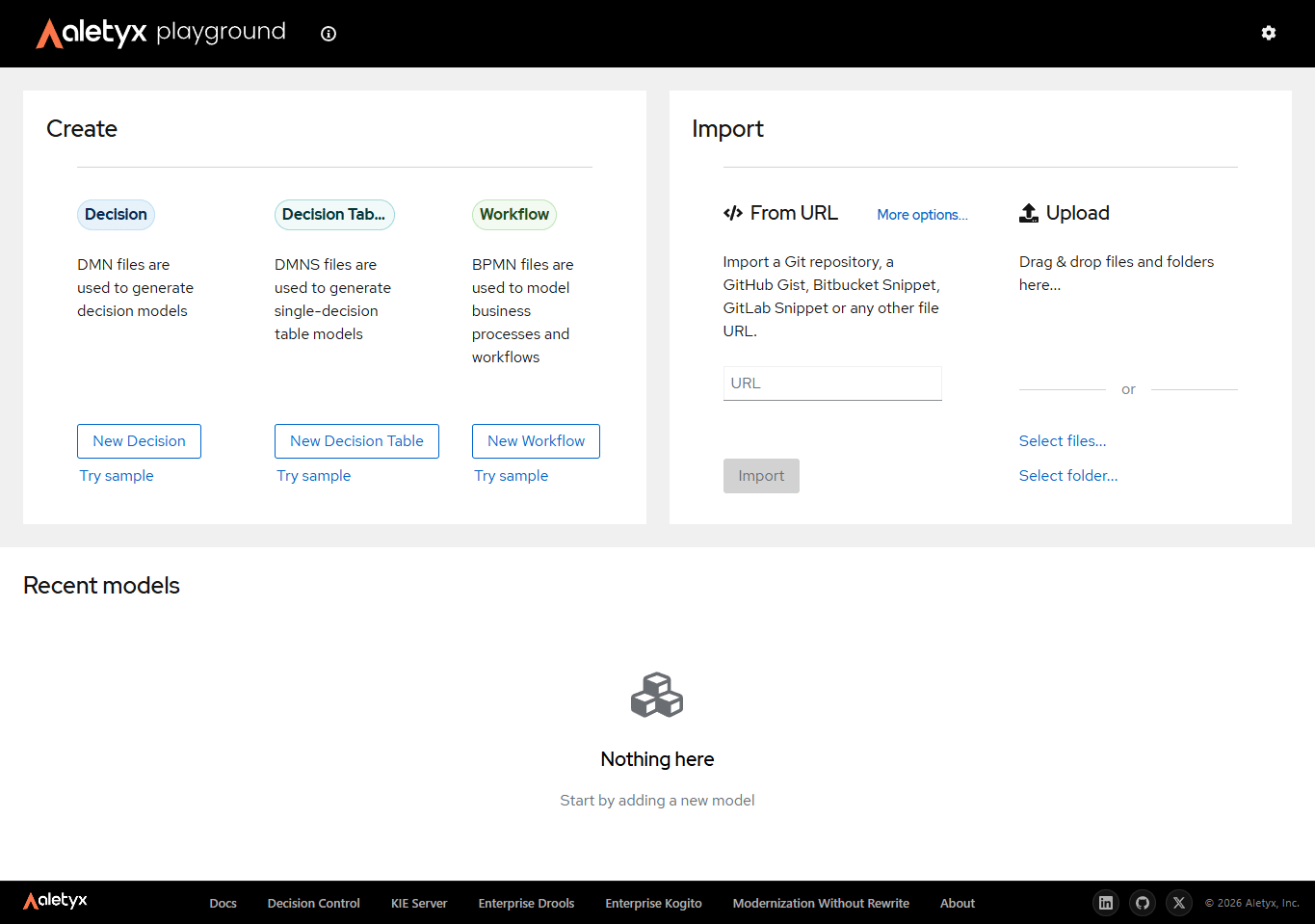Open Modernization Without Rewrite footer link
1315x924 pixels.
821,904
